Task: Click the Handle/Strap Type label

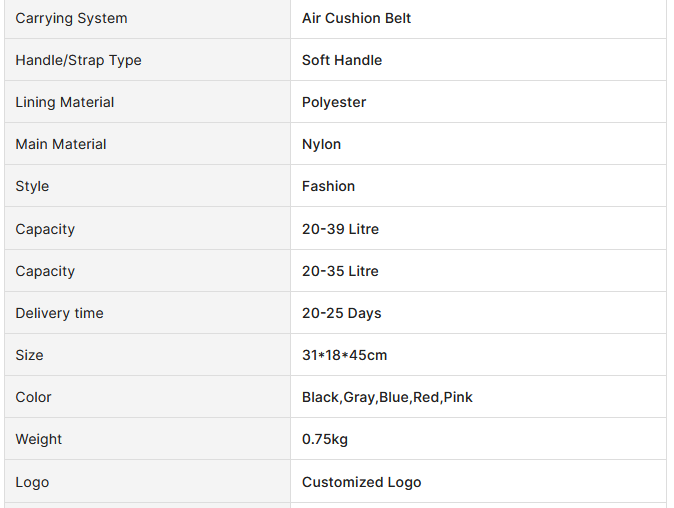Action: (78, 61)
